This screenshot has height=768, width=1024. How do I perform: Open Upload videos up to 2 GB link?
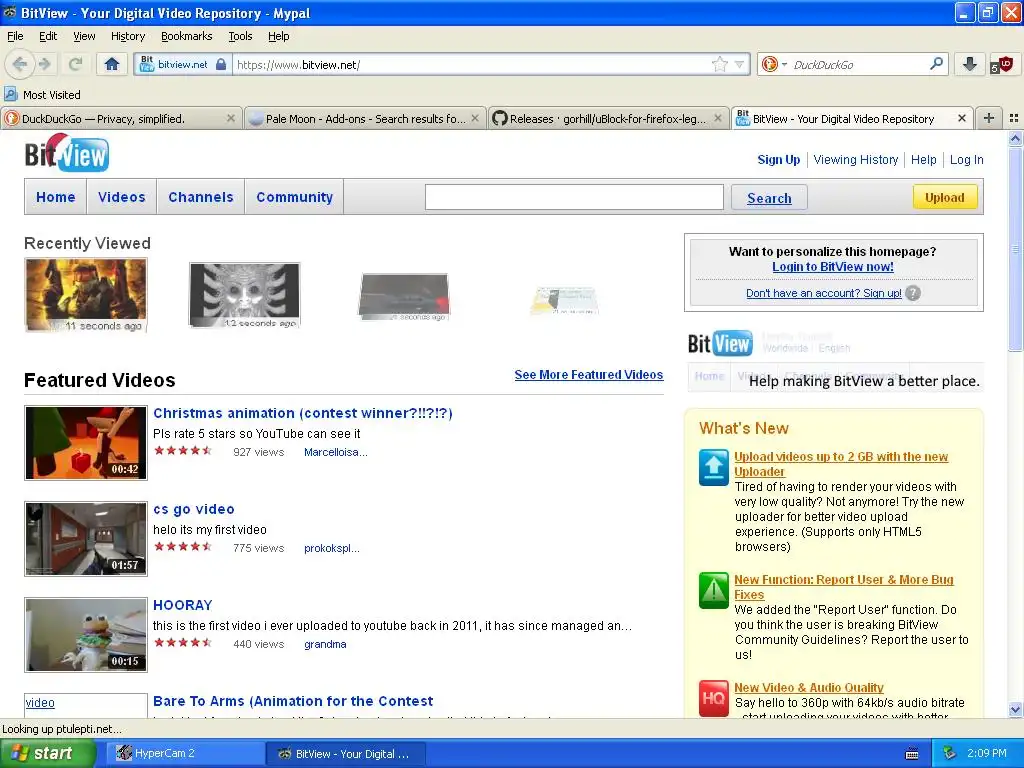[840, 464]
